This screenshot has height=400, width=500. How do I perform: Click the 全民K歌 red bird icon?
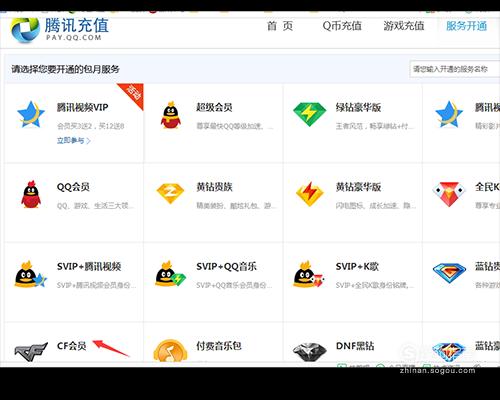449,194
